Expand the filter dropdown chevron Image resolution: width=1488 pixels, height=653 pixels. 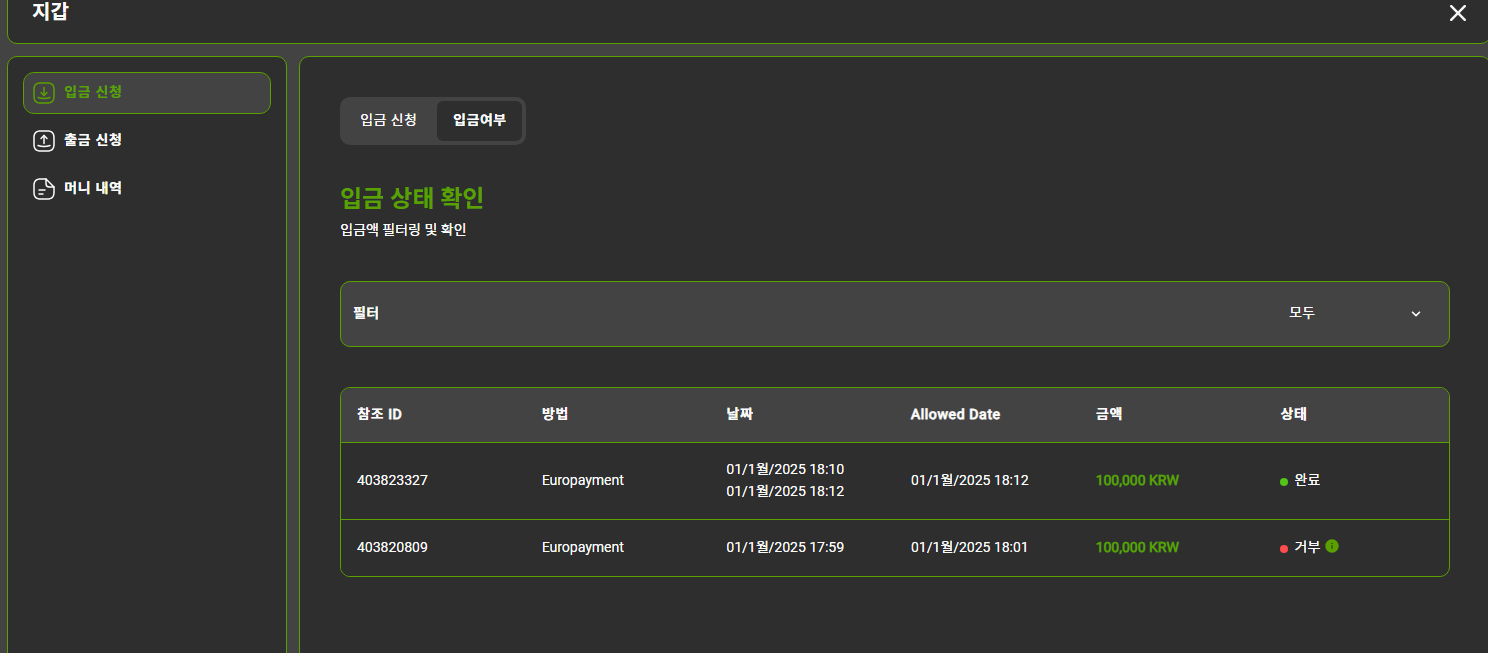tap(1415, 314)
